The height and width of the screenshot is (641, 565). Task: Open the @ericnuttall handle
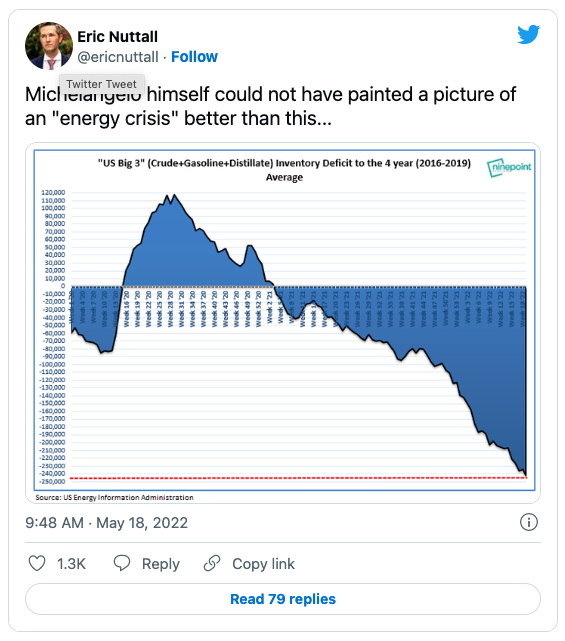click(x=118, y=57)
